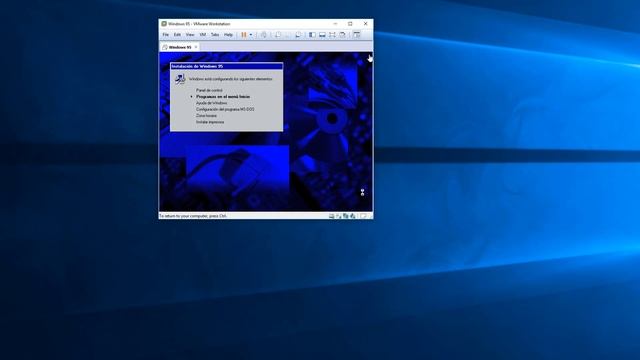Open the VM menu
Viewport: 640px width, 360px height.
pyautogui.click(x=202, y=35)
